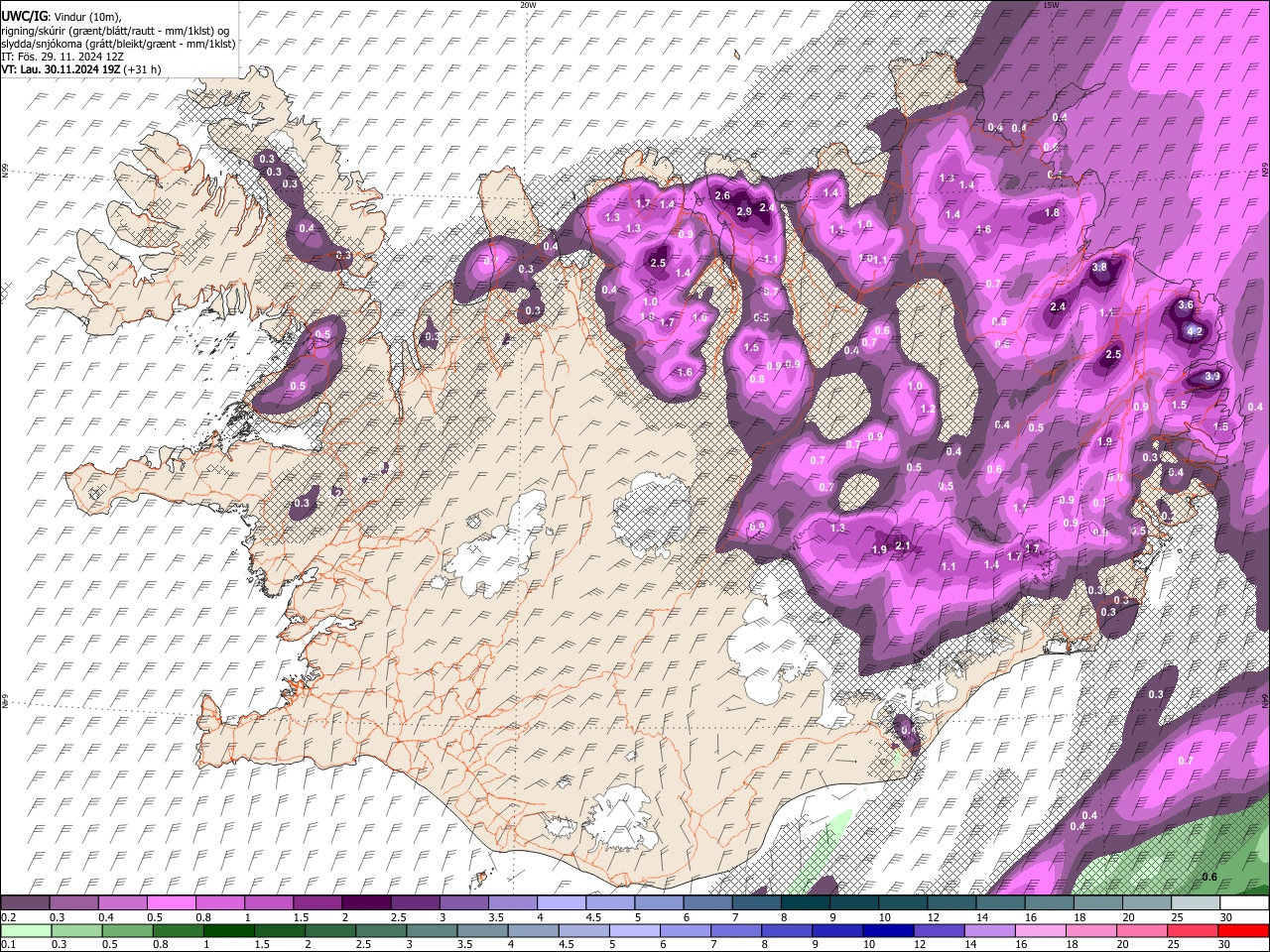
Task: Pick the red swatch between 25 and 30 in lower legend
Action: pos(1193,931)
